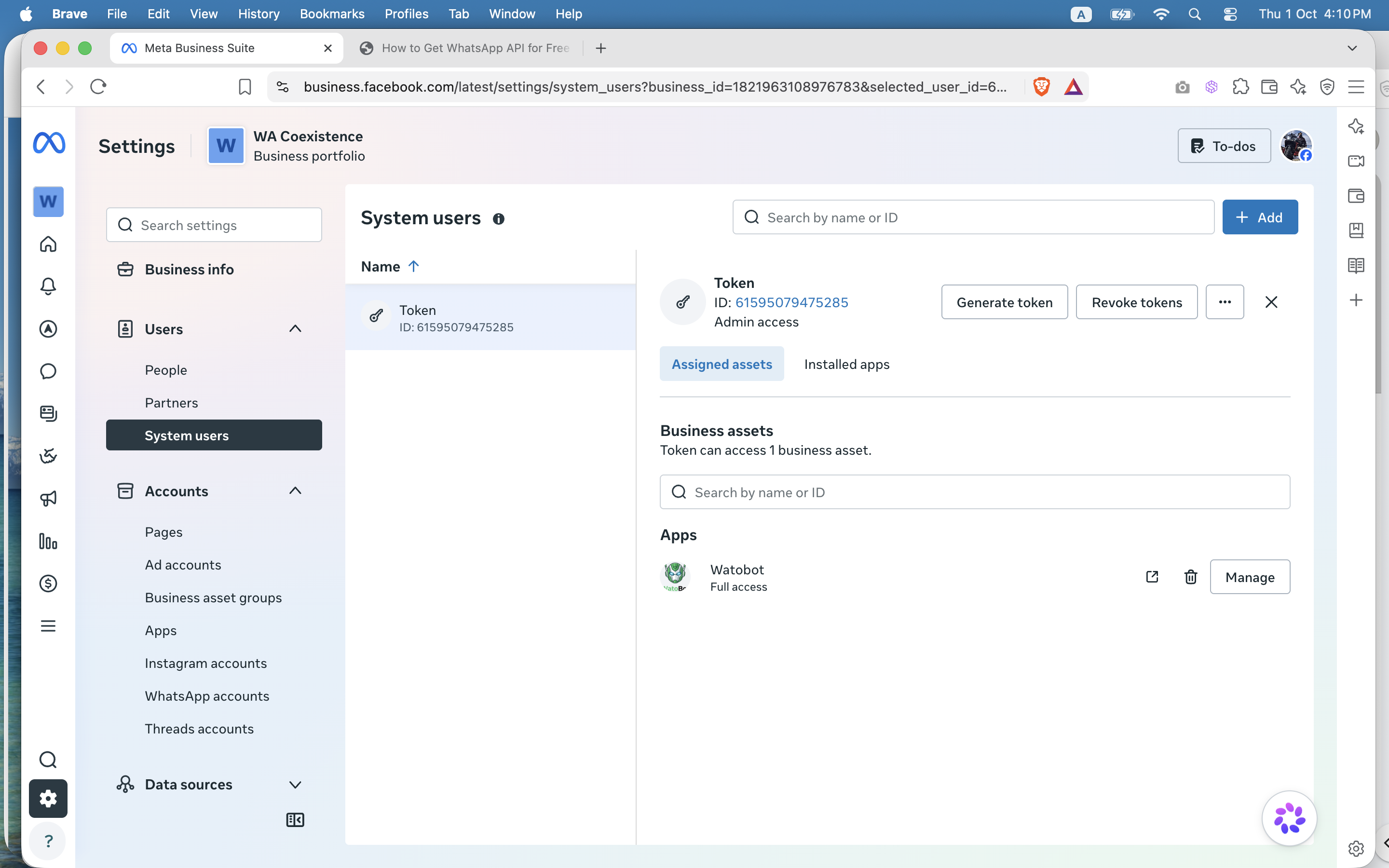
Task: Open the Billing dollar icon
Action: coord(48,583)
